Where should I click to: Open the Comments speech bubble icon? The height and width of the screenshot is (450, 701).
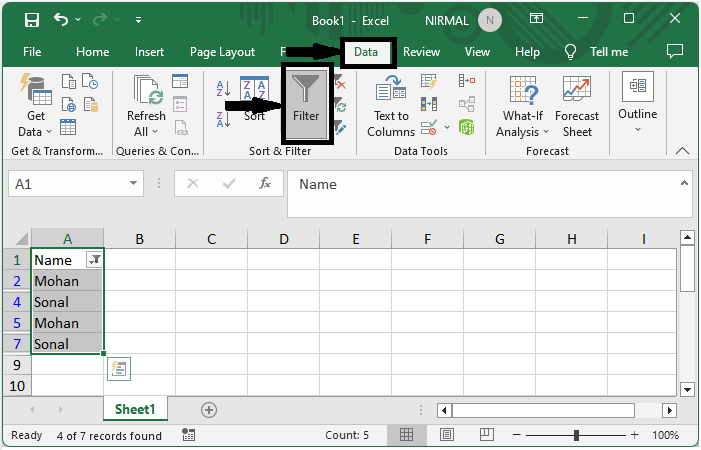pyautogui.click(x=675, y=51)
